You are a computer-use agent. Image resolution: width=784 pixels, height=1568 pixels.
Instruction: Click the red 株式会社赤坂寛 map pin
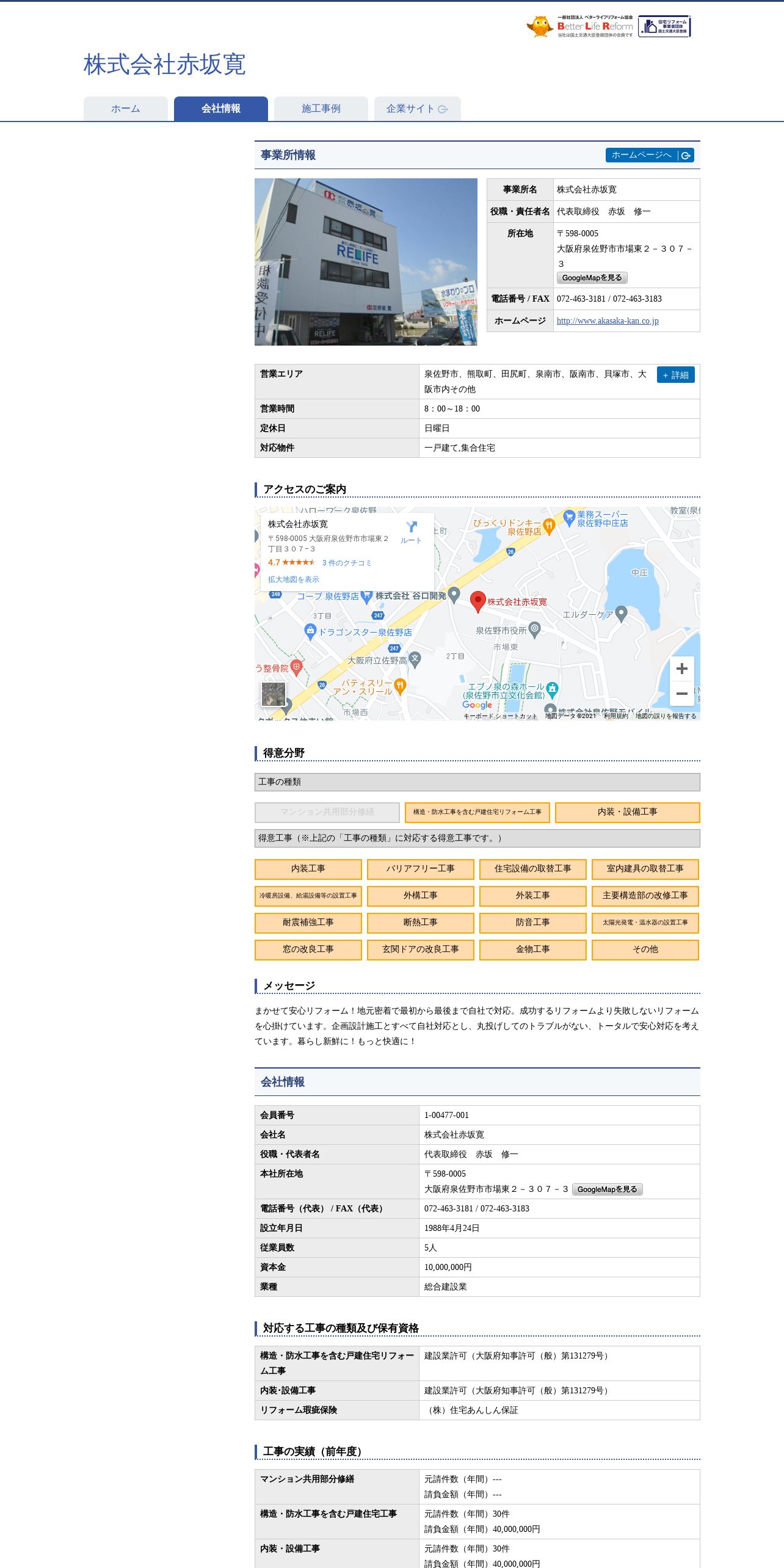pos(477,602)
